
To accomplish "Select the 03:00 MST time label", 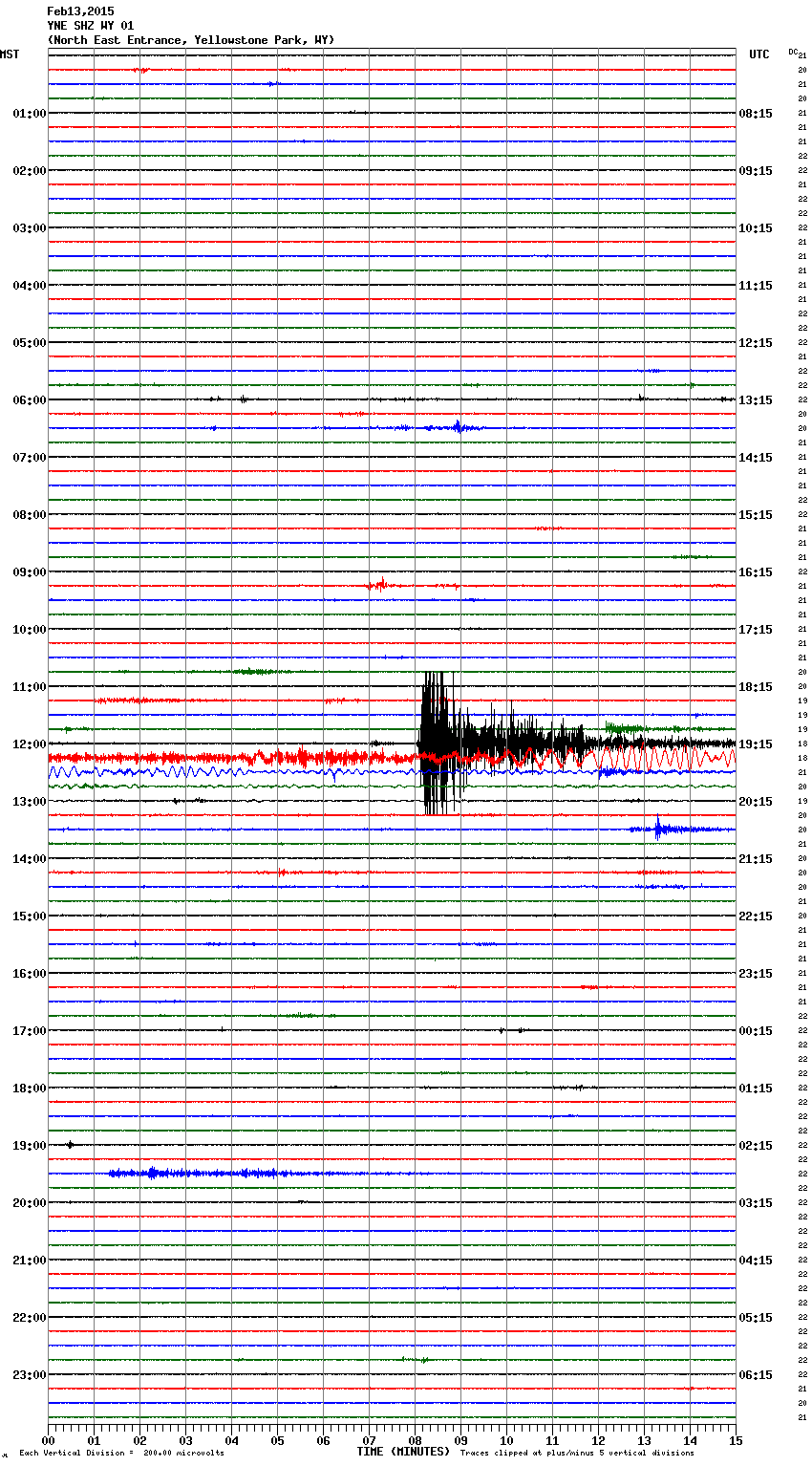I will pos(29,228).
